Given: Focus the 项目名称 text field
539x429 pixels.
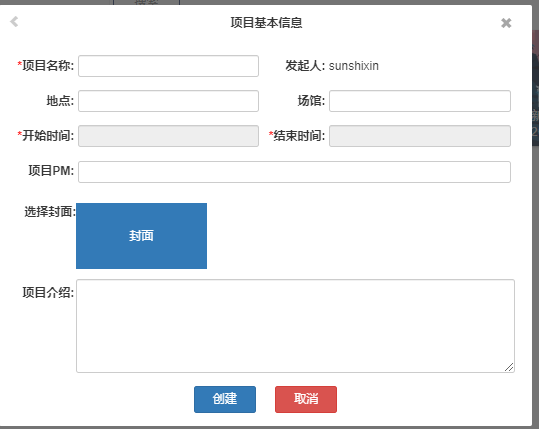Looking at the screenshot, I should 168,66.
